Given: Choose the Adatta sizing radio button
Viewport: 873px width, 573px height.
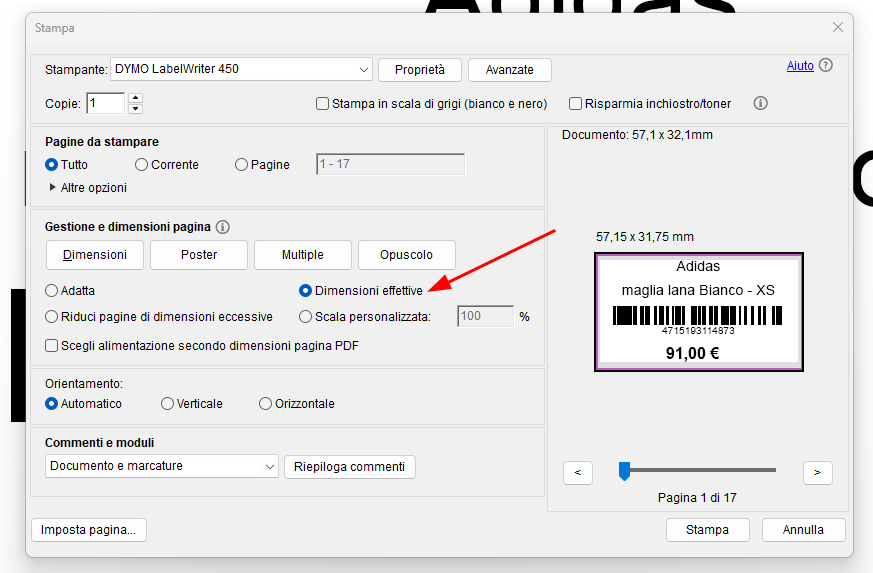Looking at the screenshot, I should coord(52,291).
